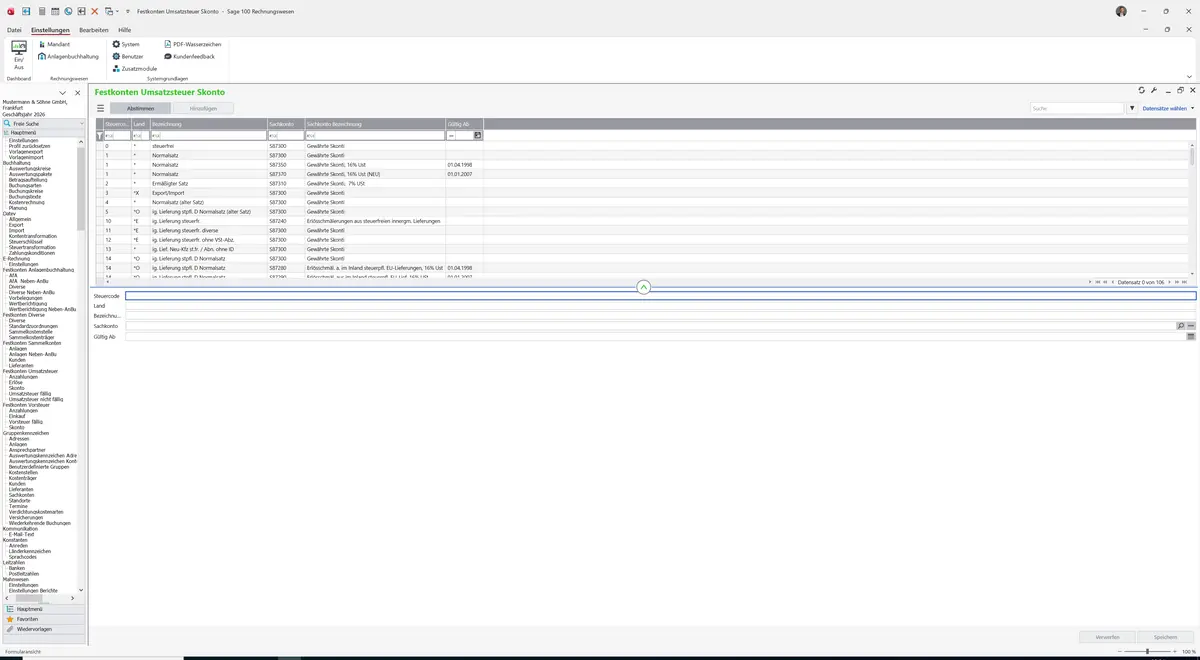Image resolution: width=1200 pixels, height=660 pixels.
Task: Select Buchungskreise in the navigation tree
Action: click(25, 191)
